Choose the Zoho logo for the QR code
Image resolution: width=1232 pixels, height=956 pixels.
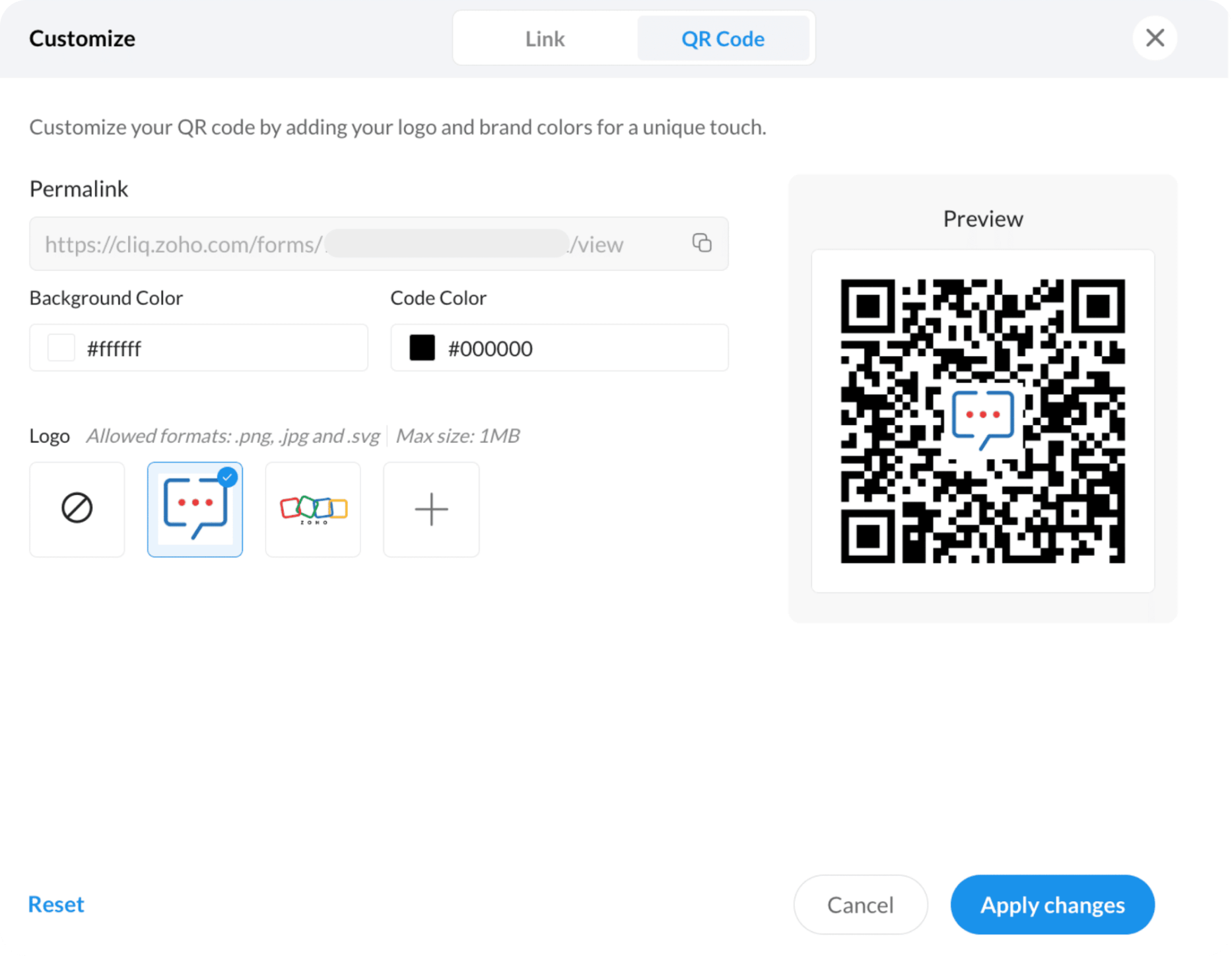pyautogui.click(x=313, y=509)
